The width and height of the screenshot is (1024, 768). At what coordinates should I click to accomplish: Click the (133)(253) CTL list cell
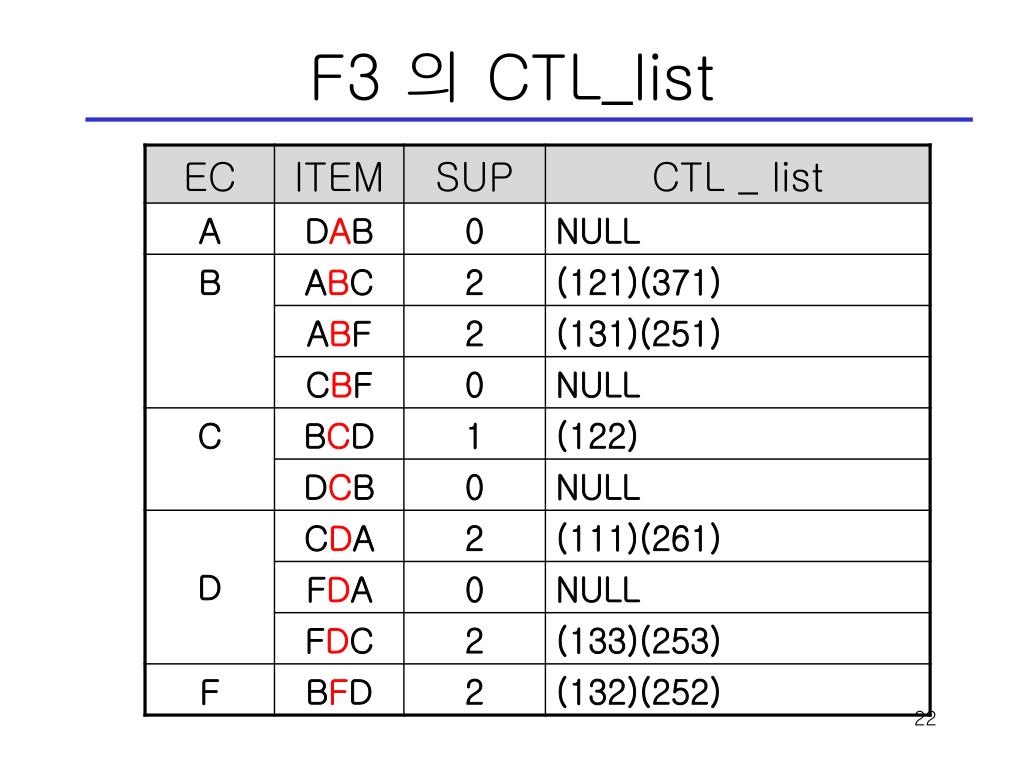(x=737, y=639)
